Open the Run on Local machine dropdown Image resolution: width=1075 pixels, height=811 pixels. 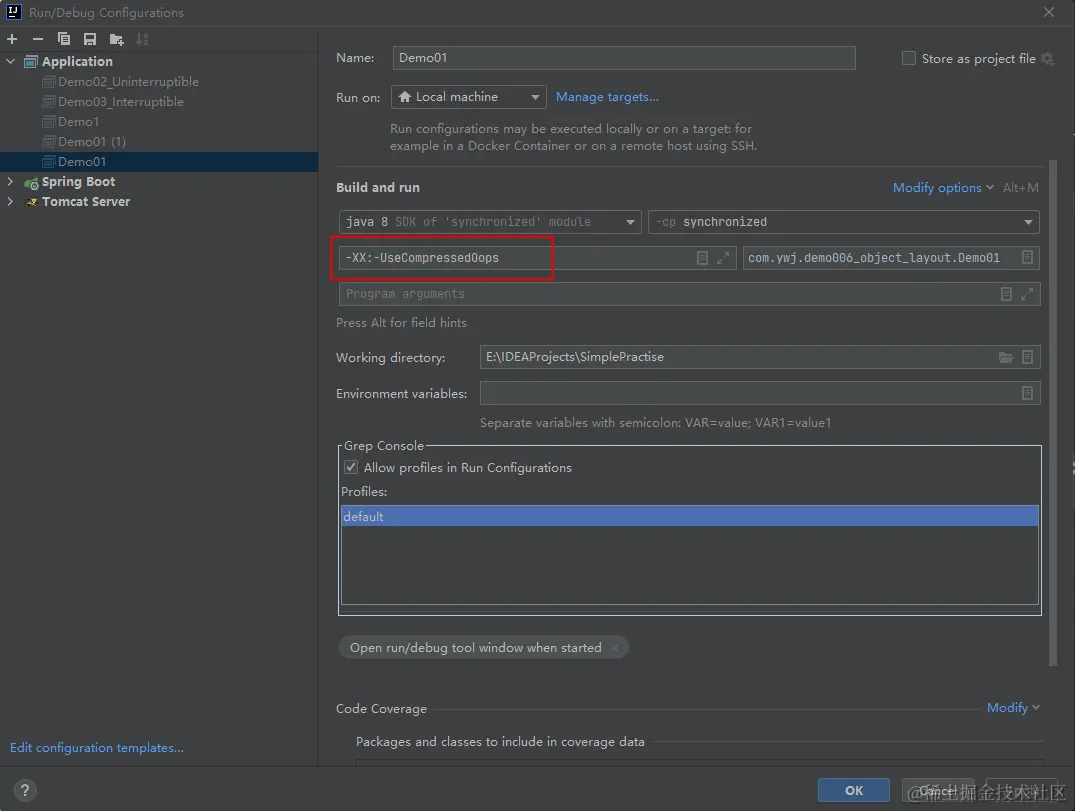coord(468,97)
